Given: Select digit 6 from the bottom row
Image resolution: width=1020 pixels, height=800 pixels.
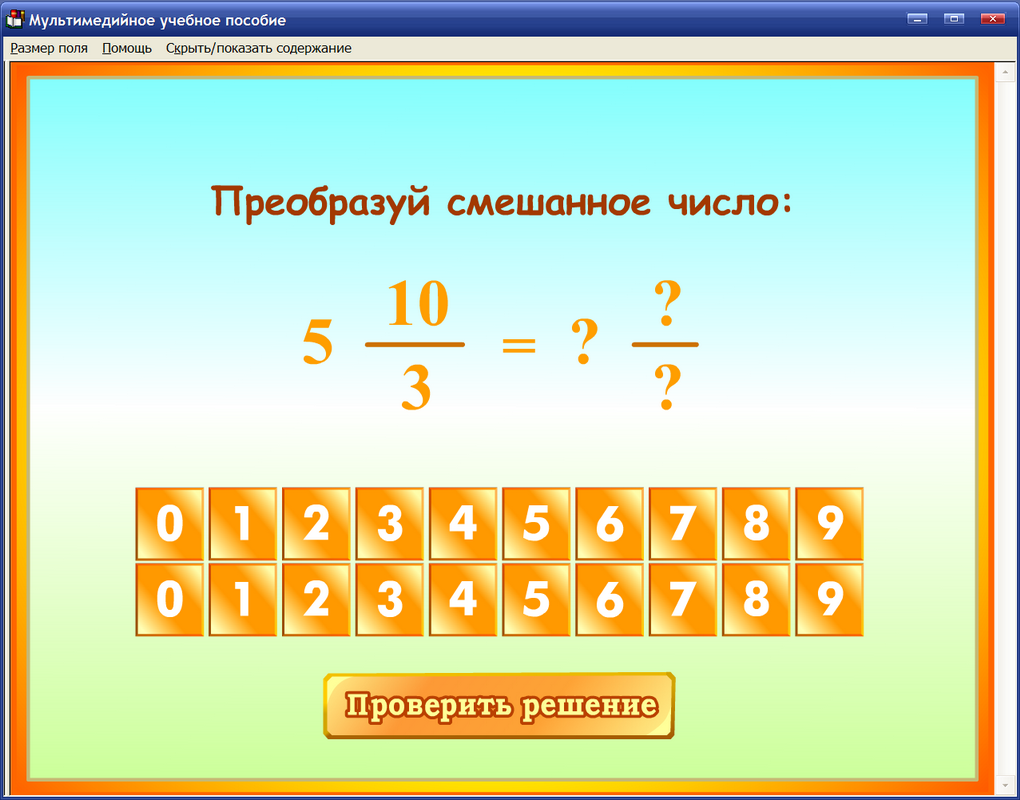Looking at the screenshot, I should click(x=609, y=600).
